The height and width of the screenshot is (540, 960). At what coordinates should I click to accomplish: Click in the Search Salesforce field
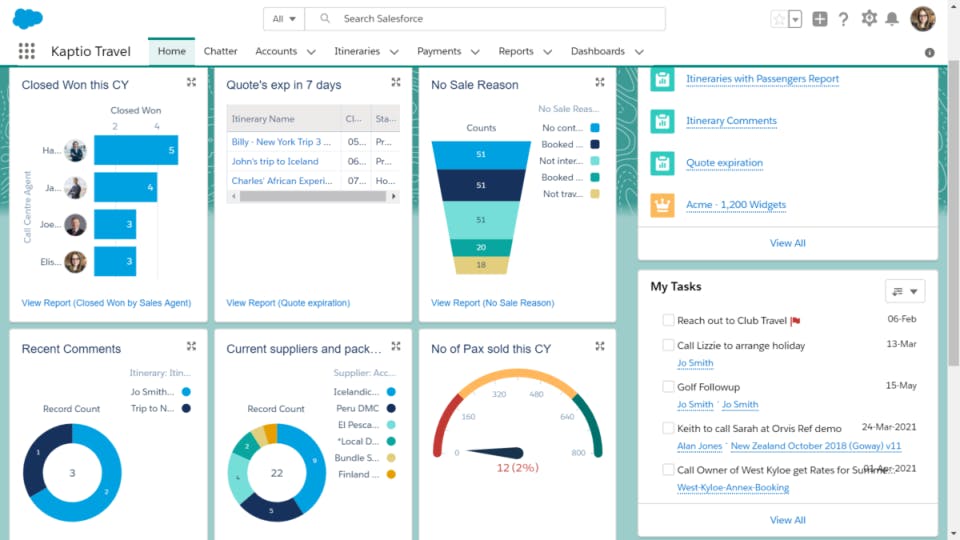485,19
